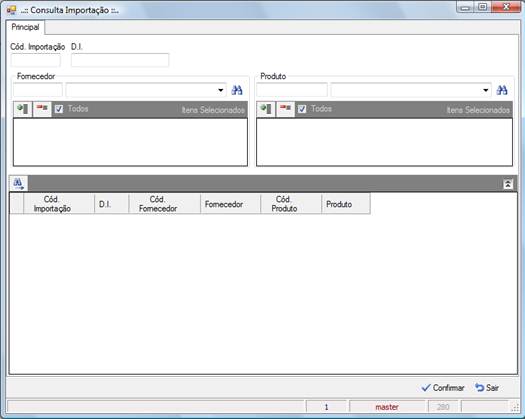Click the Fornecedor selected items list box
The image size is (525, 419).
130,142
